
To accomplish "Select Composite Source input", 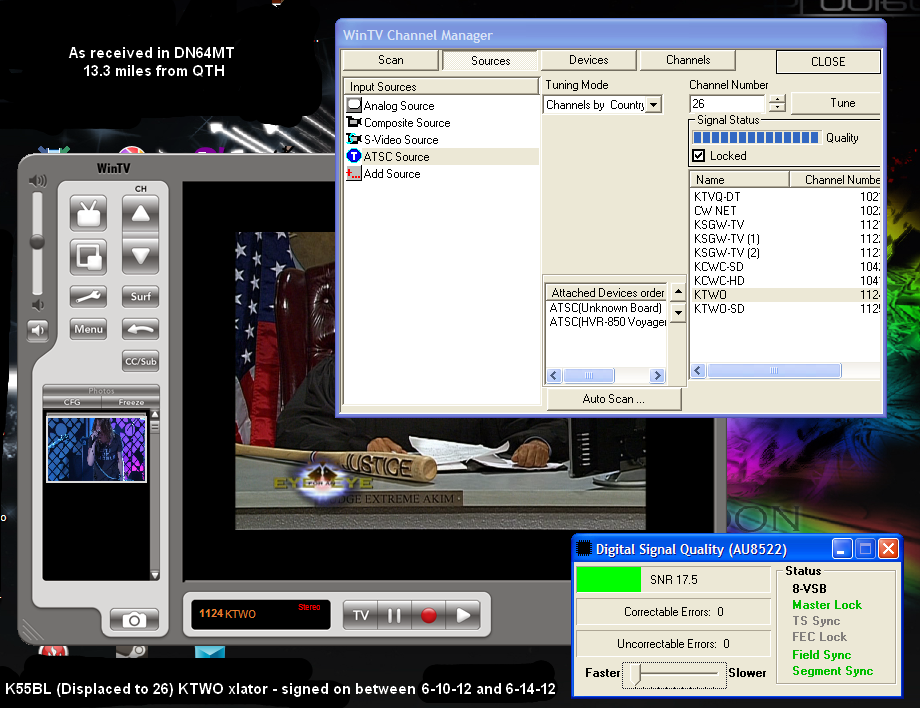I will [407, 123].
